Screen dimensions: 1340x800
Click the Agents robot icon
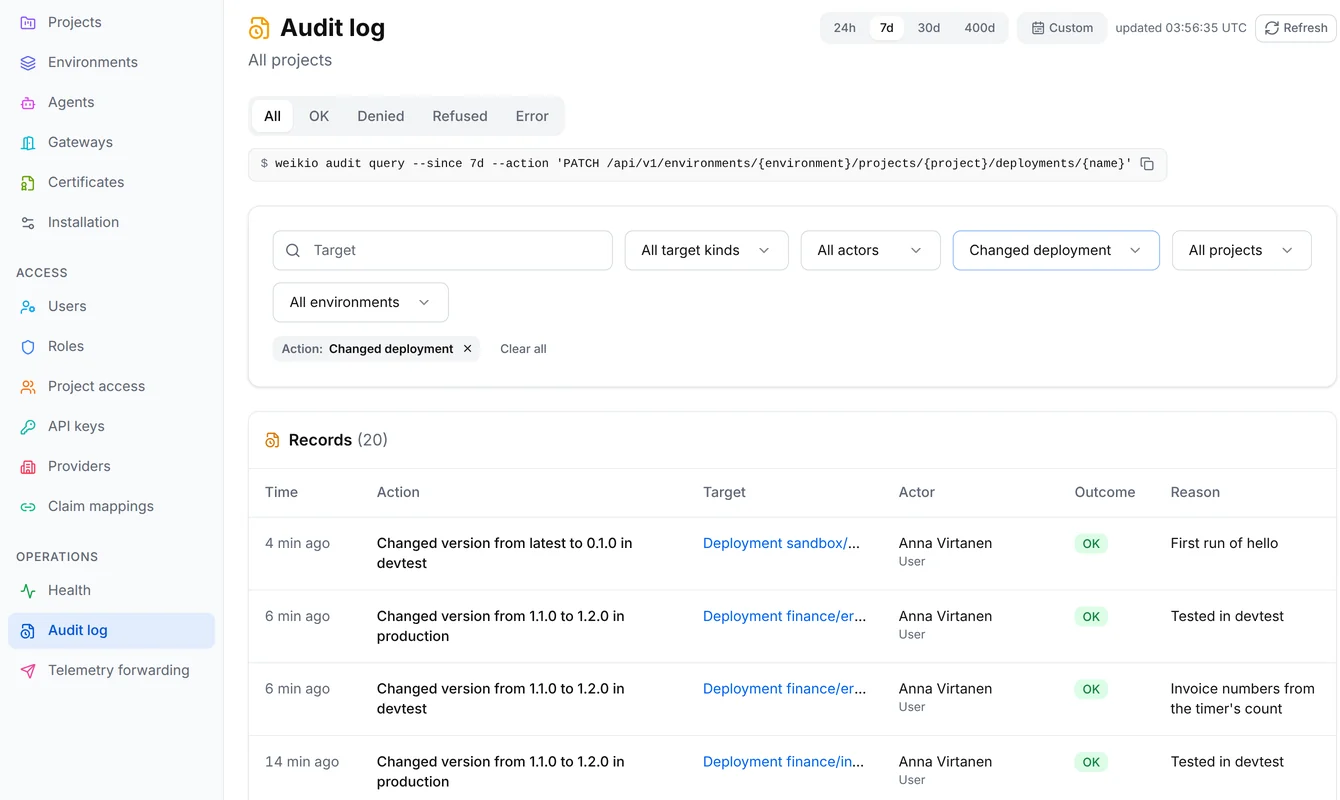(28, 102)
